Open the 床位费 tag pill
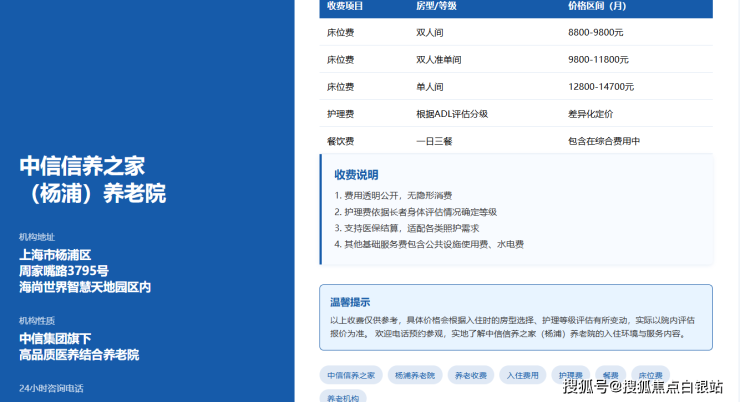The height and width of the screenshot is (402, 740). click(x=650, y=375)
